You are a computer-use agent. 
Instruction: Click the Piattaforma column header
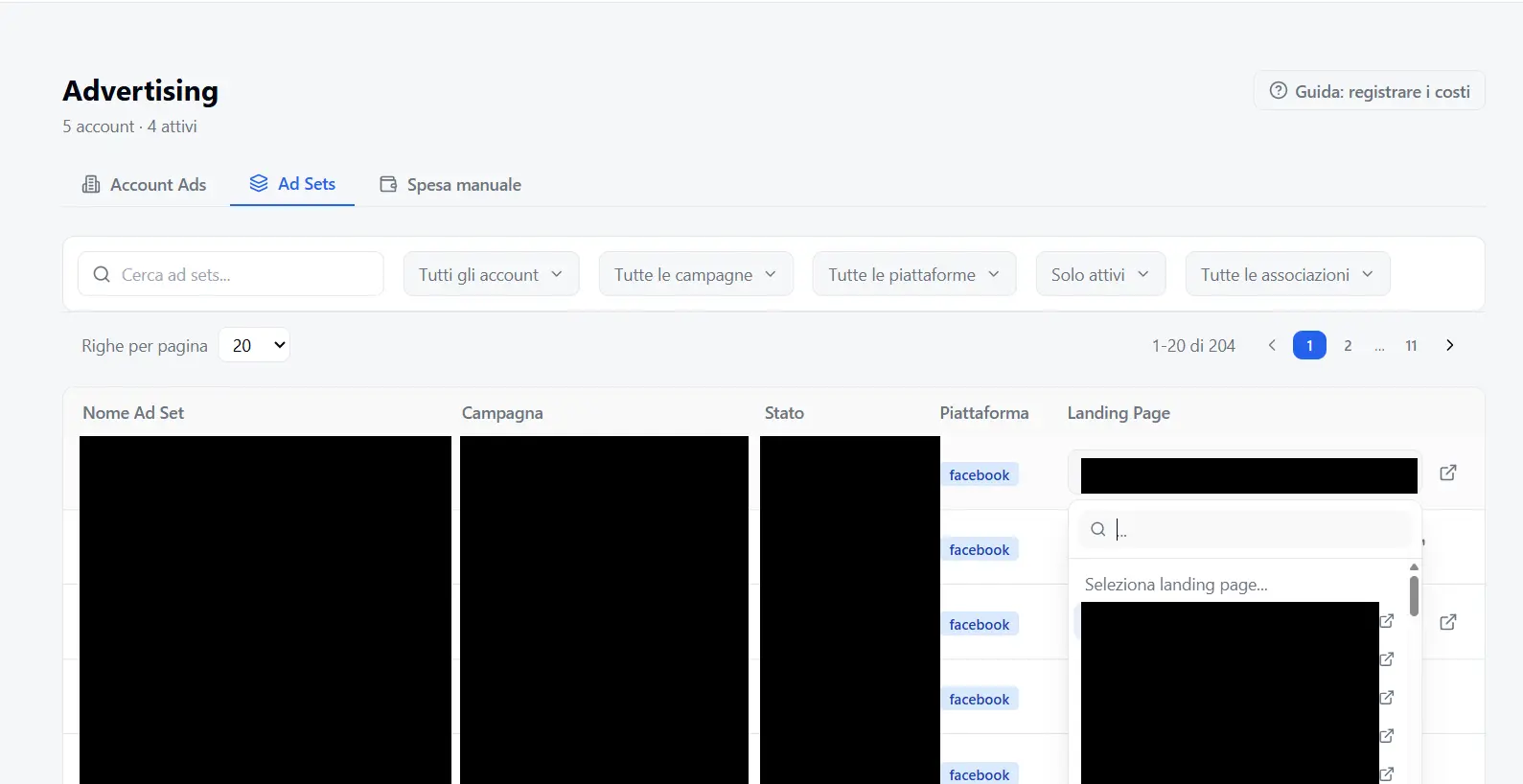[x=984, y=413]
